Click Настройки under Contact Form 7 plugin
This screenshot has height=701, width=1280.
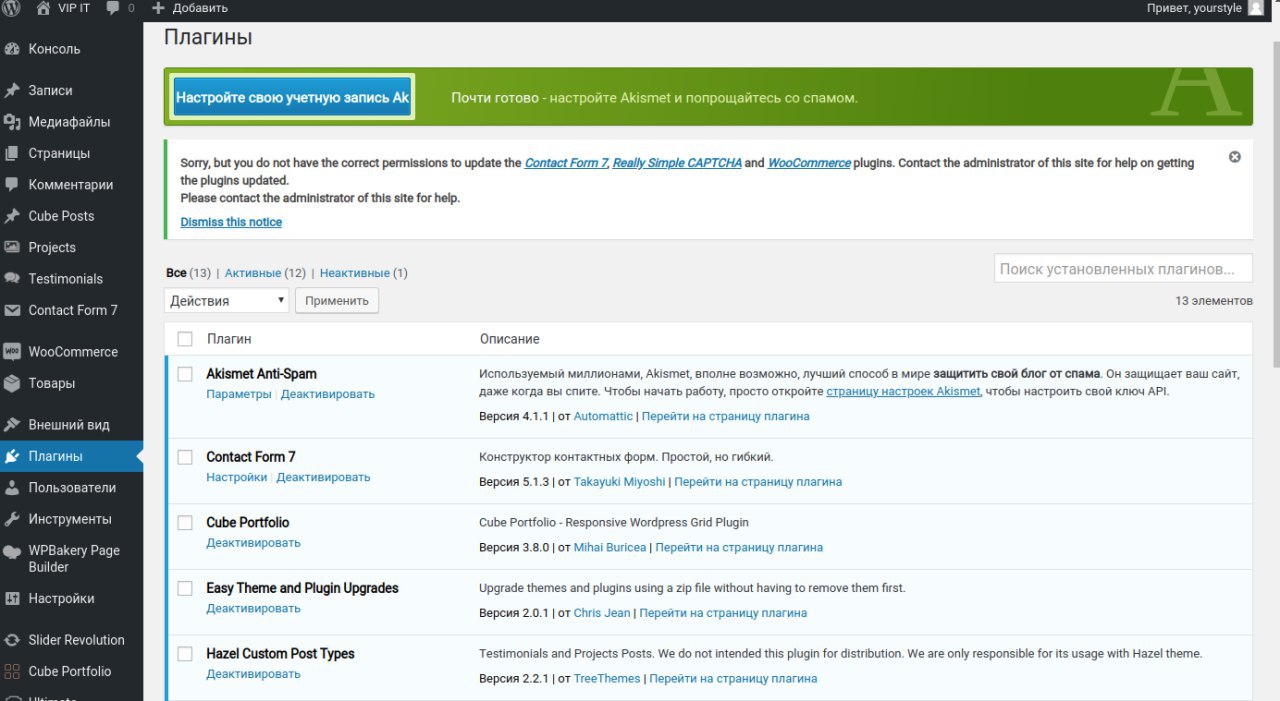(x=237, y=477)
